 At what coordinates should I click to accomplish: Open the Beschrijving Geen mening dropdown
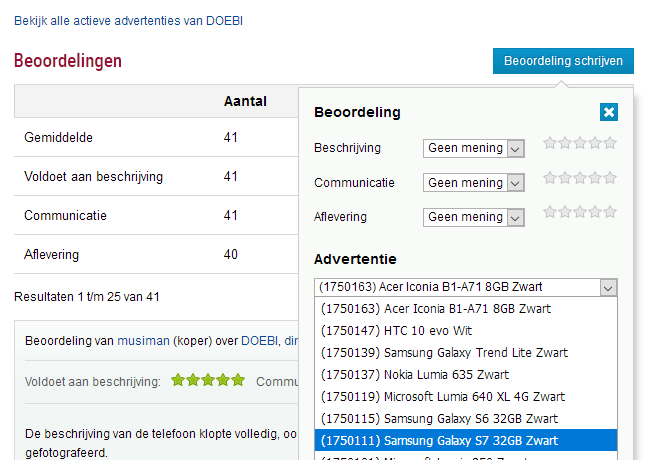coord(473,148)
